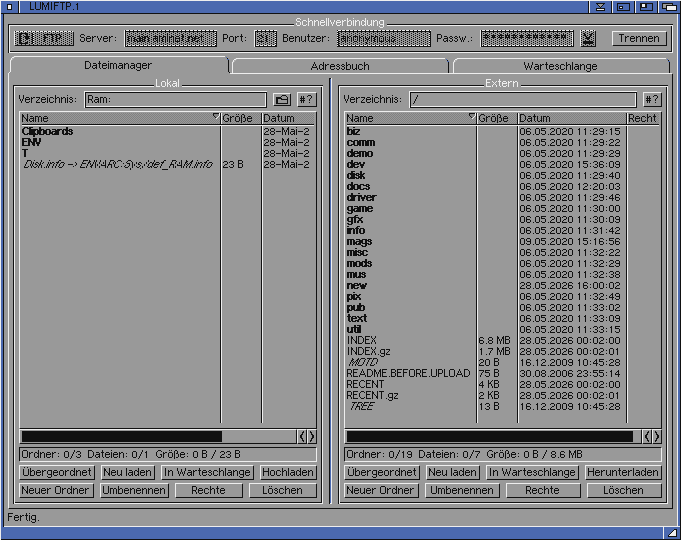Click Lokal Rechte button
The image size is (681, 540).
(x=208, y=490)
